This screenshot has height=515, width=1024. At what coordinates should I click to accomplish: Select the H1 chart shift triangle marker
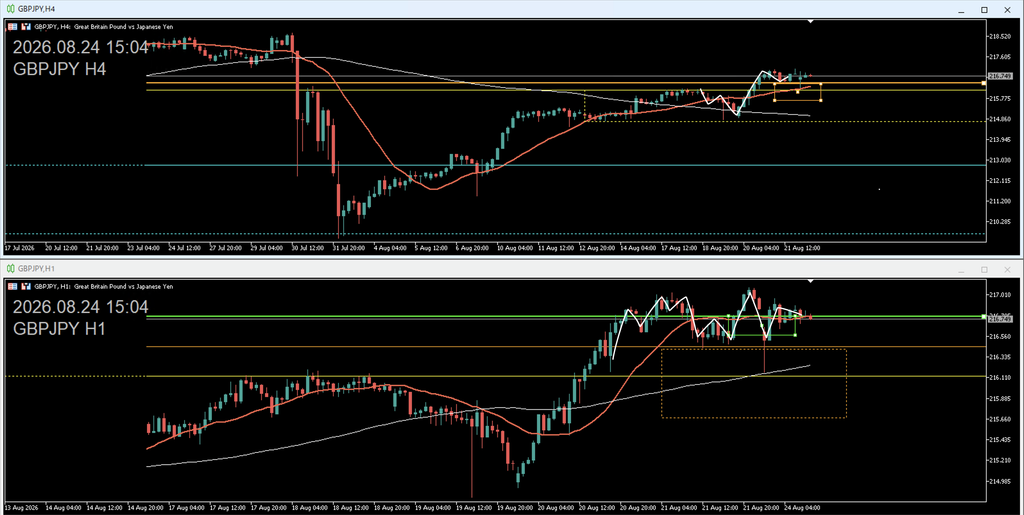[x=810, y=281]
